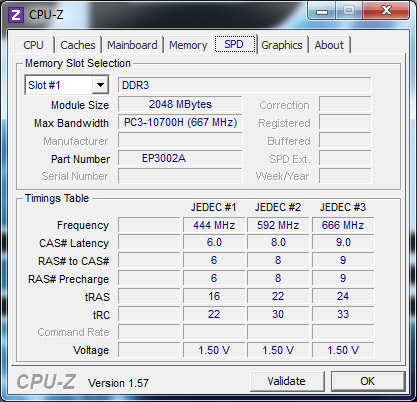Open the Slot #1 dropdown arrow
Screen dimensions: 417x402
tap(100, 85)
